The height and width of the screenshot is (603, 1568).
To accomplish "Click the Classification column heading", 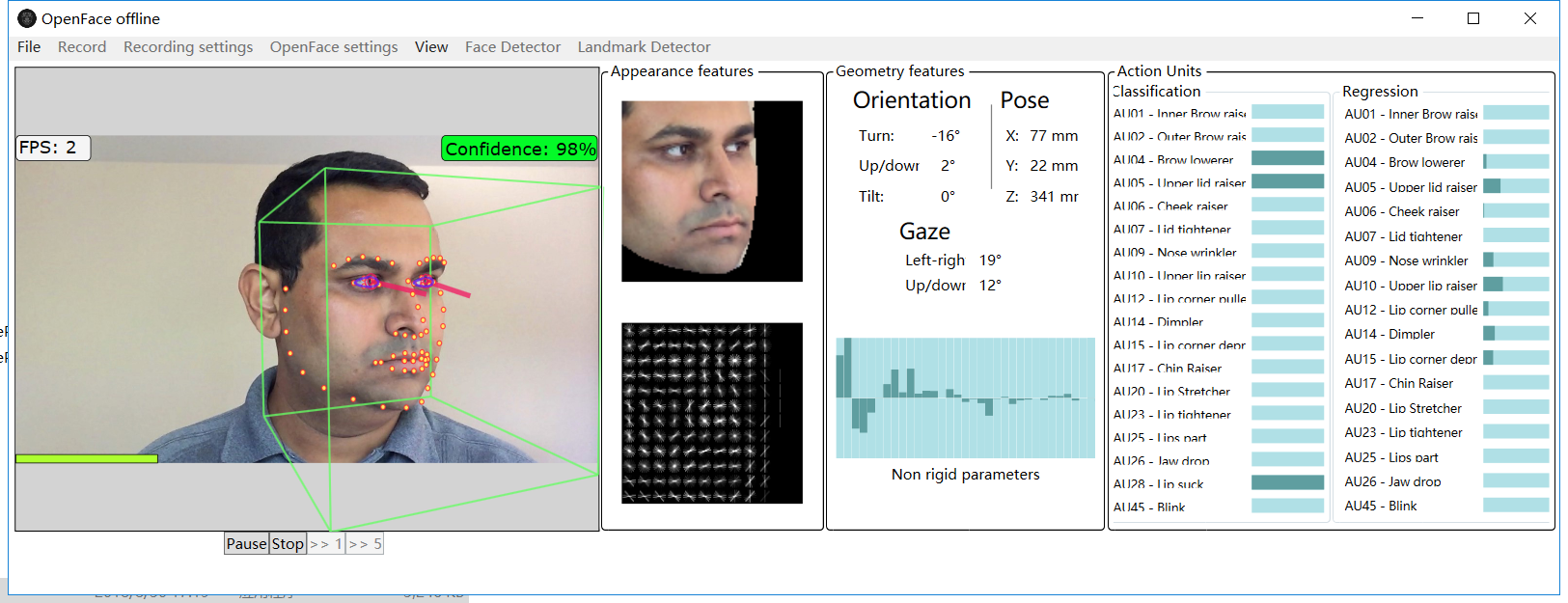I will click(x=1157, y=92).
